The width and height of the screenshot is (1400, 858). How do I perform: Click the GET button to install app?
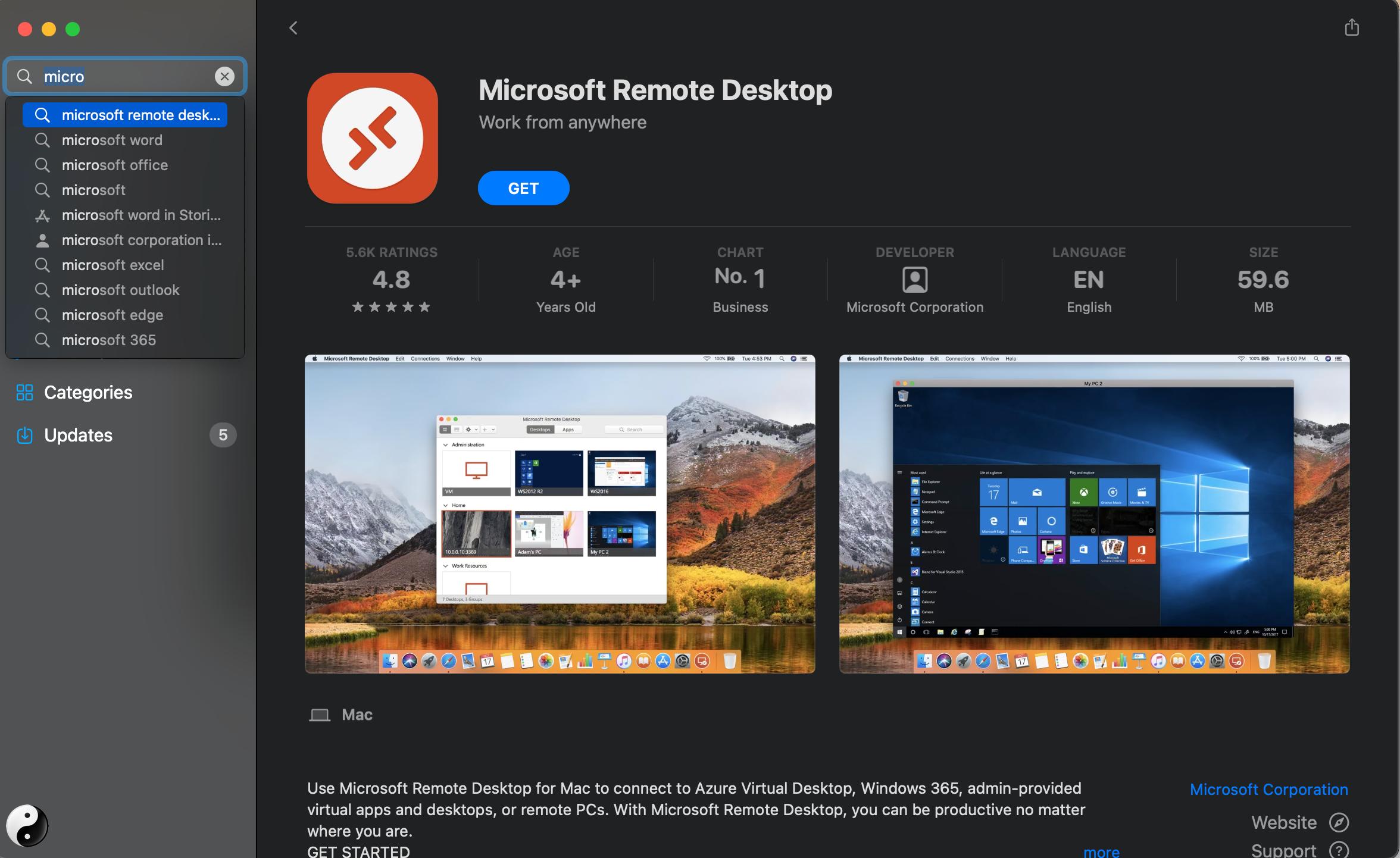(x=523, y=188)
